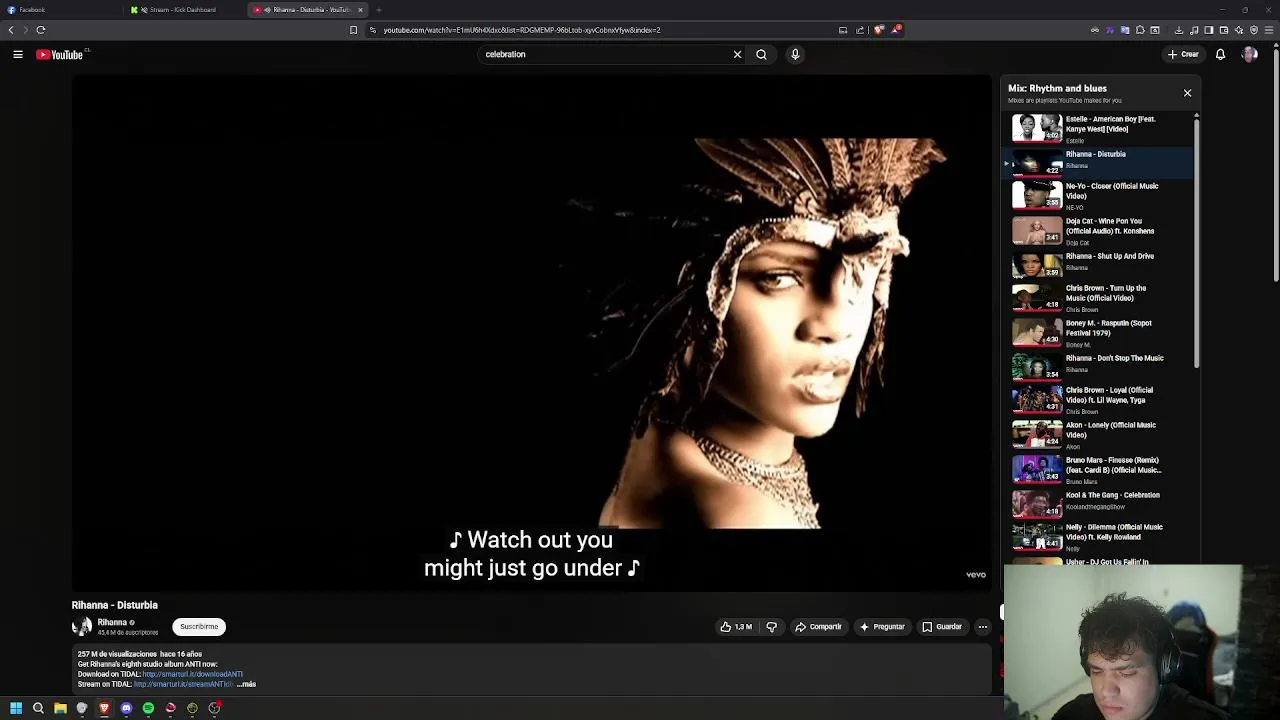Play Estelle - American Boy from mix

point(1100,129)
